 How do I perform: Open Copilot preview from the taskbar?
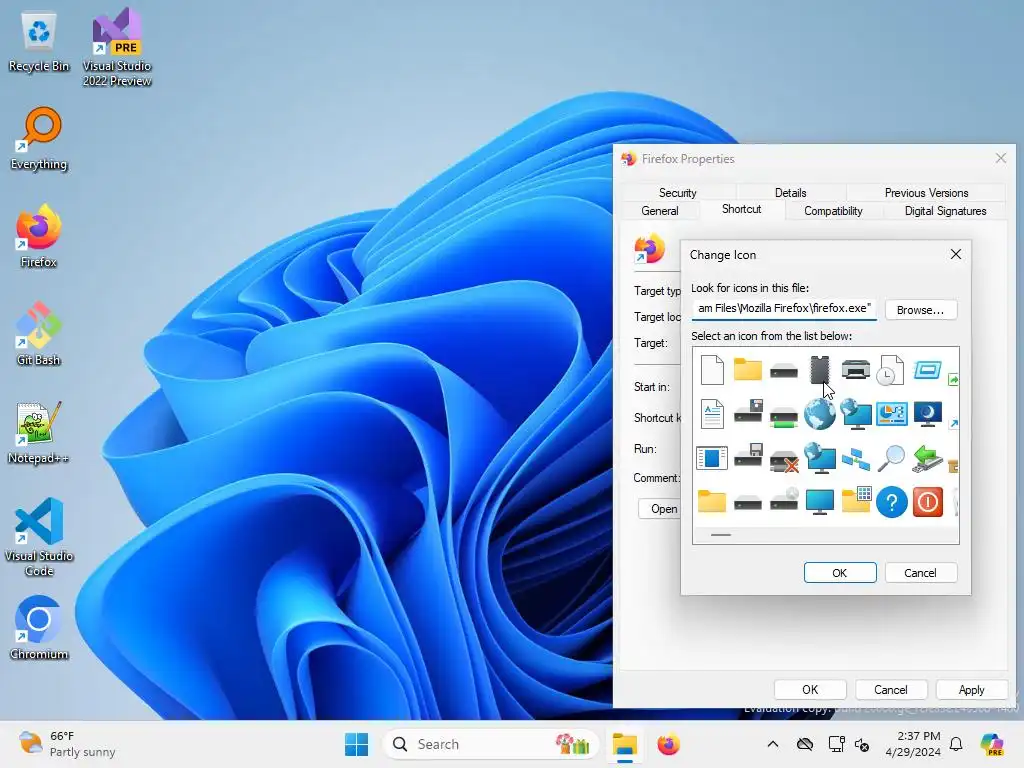click(992, 744)
